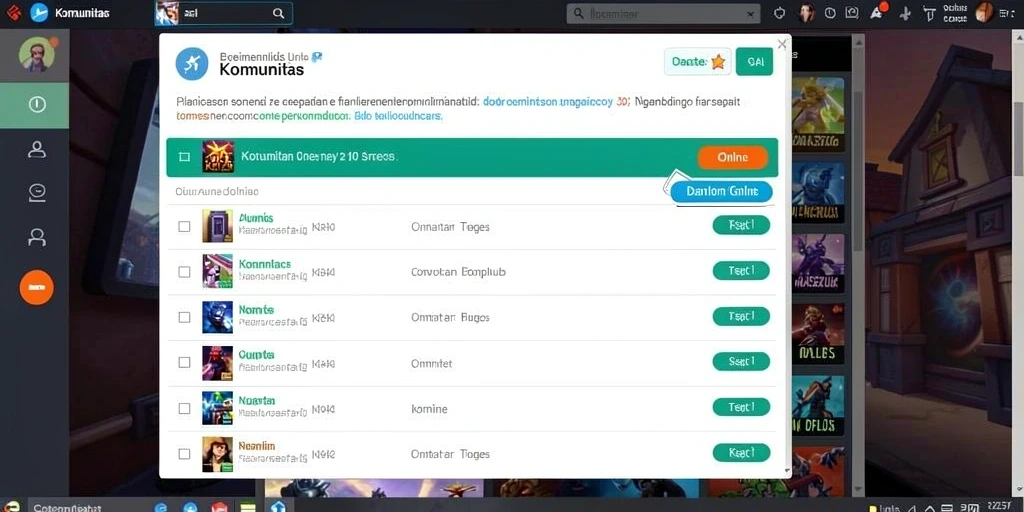The height and width of the screenshot is (512, 1024).
Task: Open the game thumbnail in the green Kotumitan row
Action: tap(218, 157)
